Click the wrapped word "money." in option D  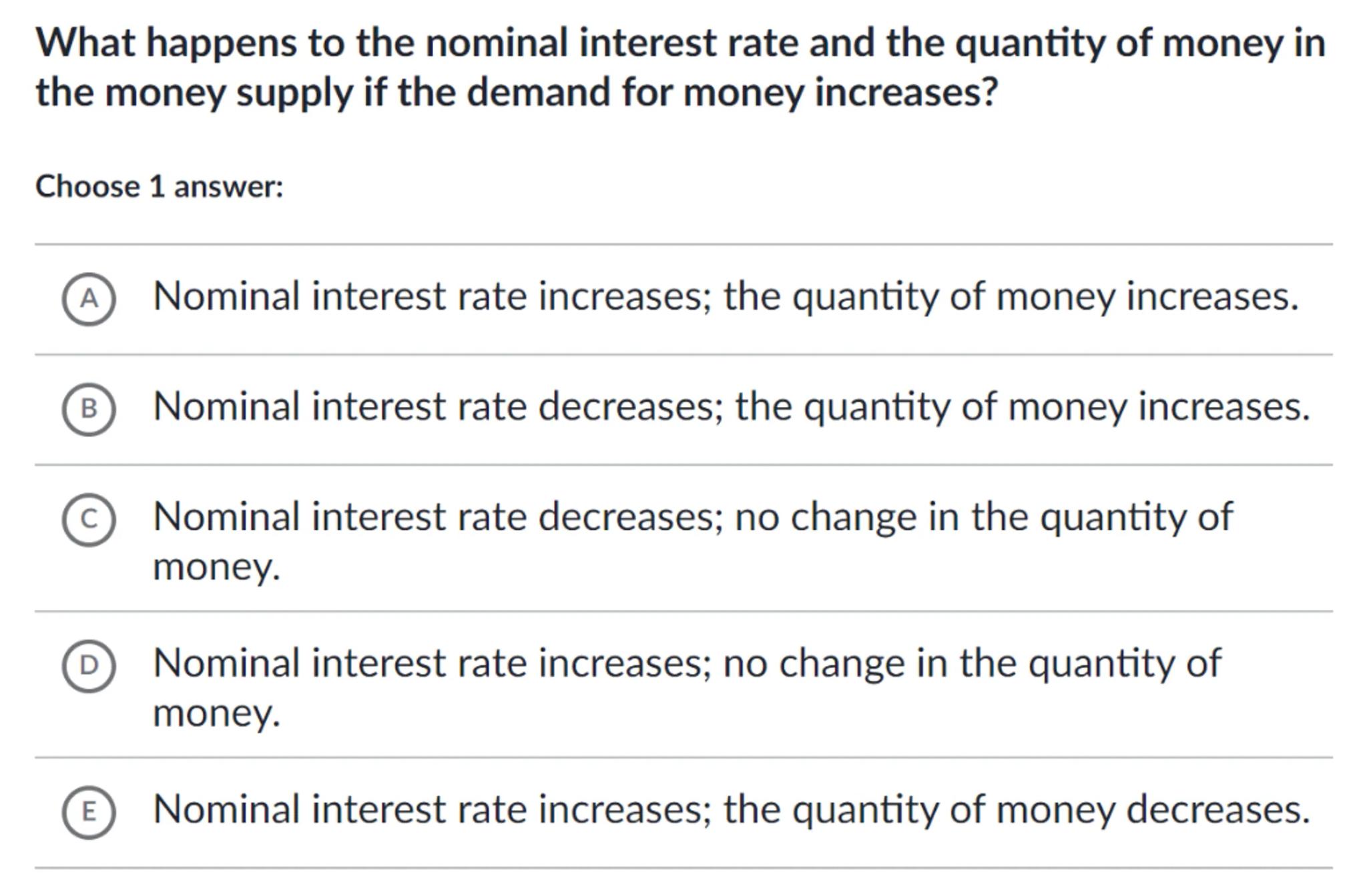click(x=216, y=713)
